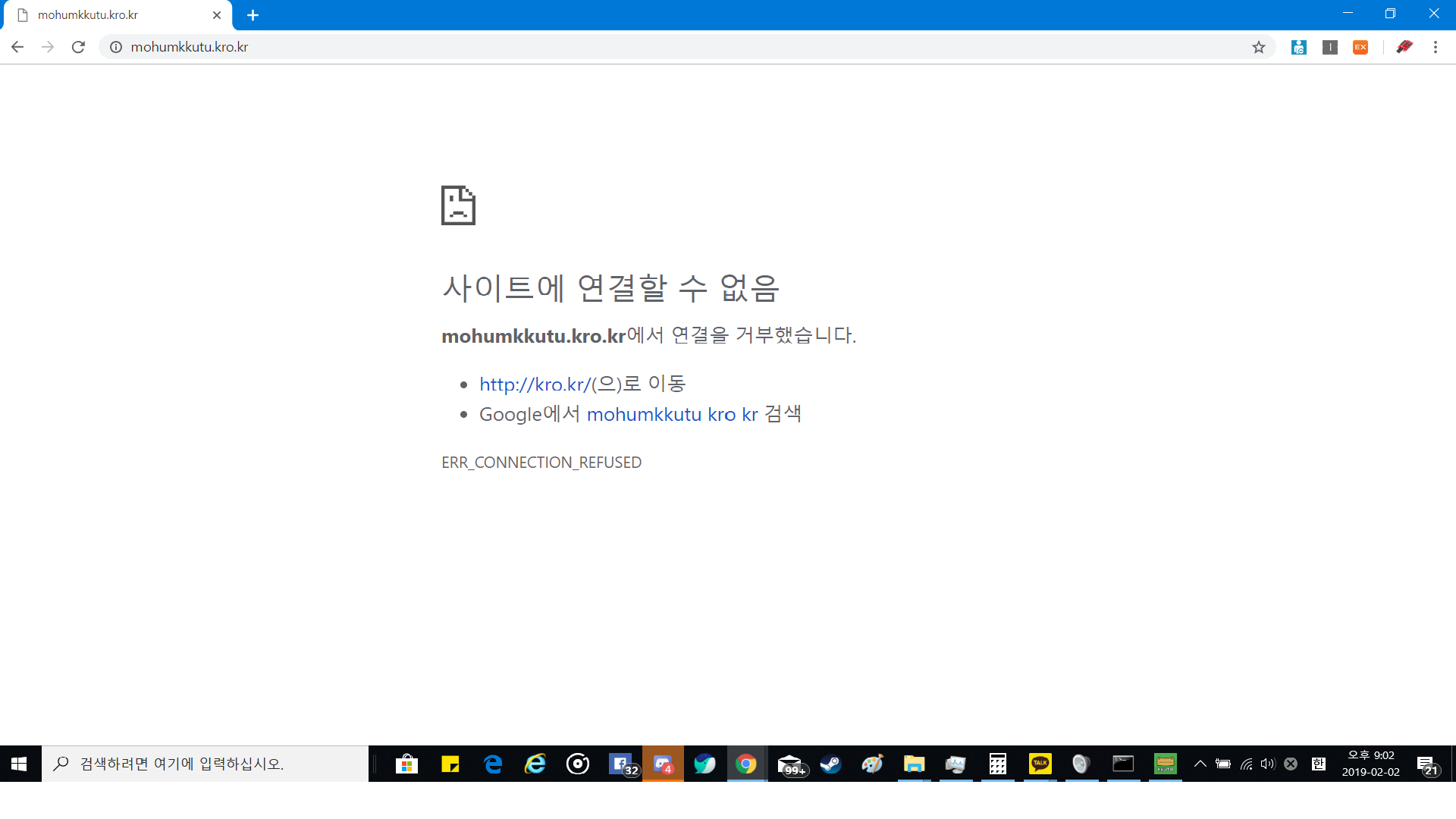Open Google Chrome from the taskbar

coord(747,764)
